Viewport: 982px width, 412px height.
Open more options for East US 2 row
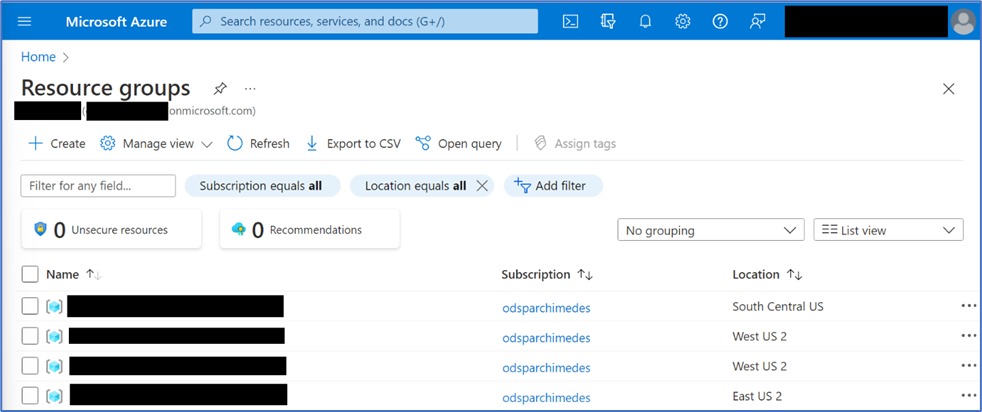[x=968, y=396]
